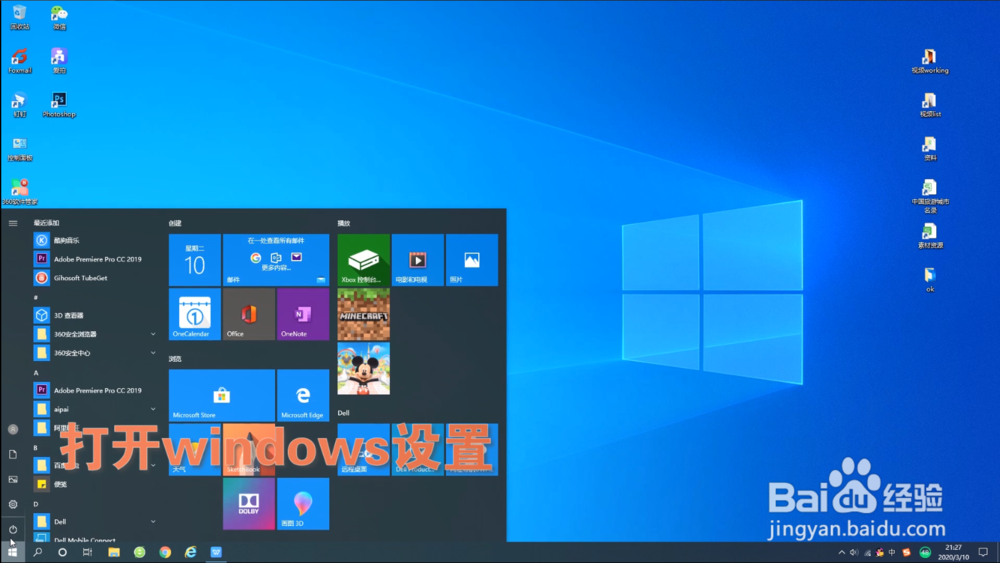Launch Google Chrome from the taskbar
Screen dimensions: 1000x563
pyautogui.click(x=165, y=552)
